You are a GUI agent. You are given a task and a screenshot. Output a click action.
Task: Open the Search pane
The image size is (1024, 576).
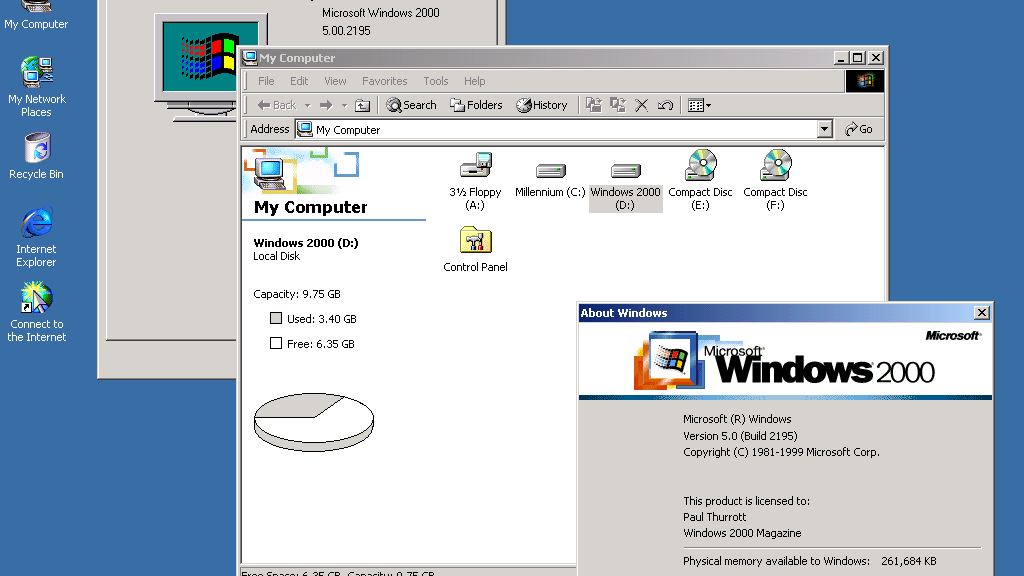click(410, 104)
